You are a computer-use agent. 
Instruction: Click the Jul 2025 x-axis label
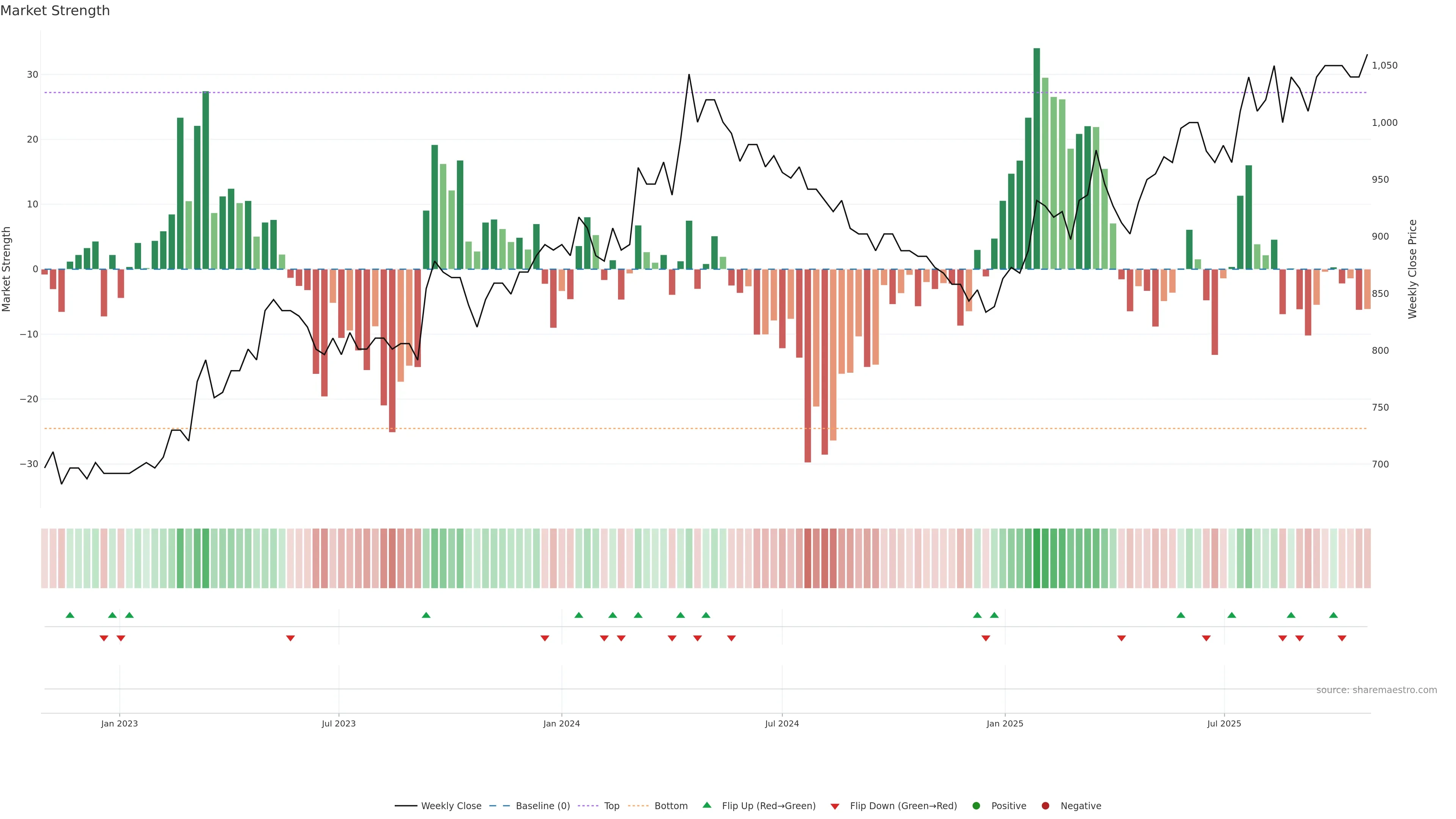(1224, 723)
